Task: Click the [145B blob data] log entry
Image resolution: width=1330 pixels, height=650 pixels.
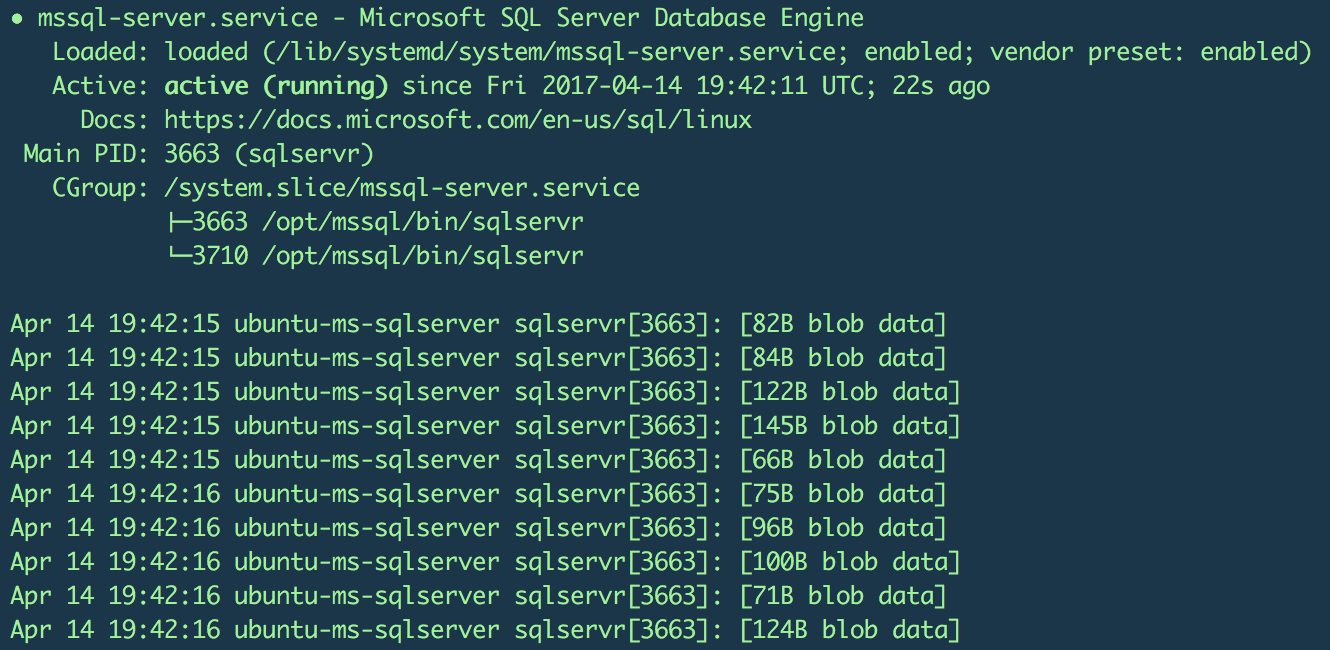Action: coord(849,426)
